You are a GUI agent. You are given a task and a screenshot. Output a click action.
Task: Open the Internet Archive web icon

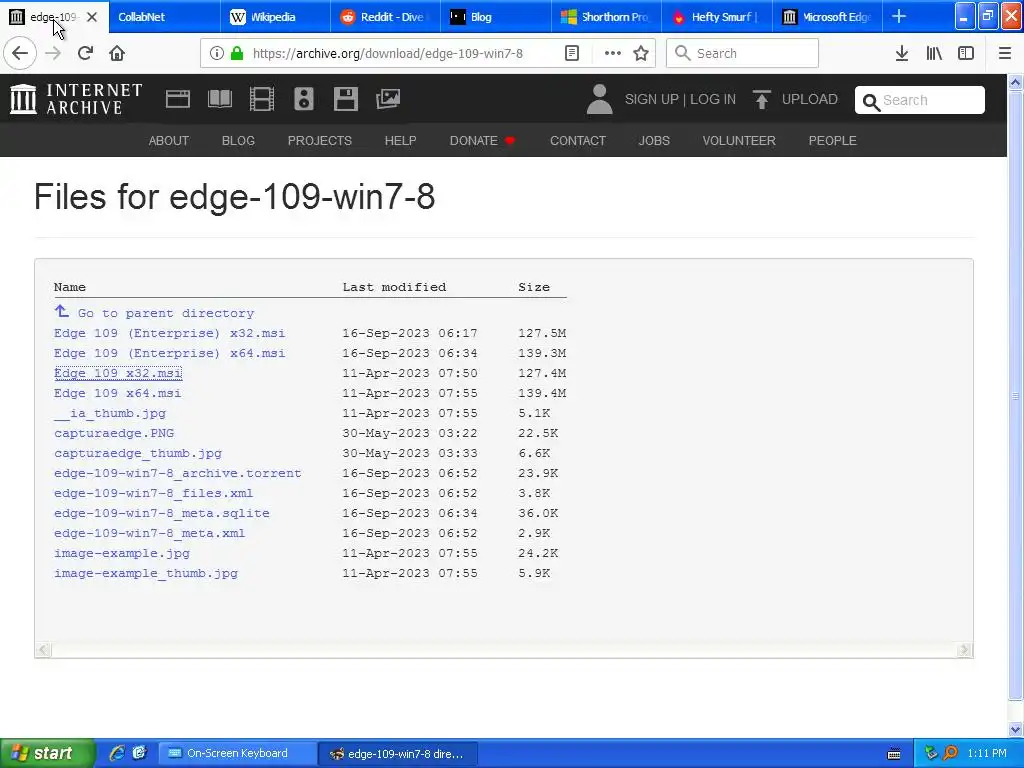point(178,99)
